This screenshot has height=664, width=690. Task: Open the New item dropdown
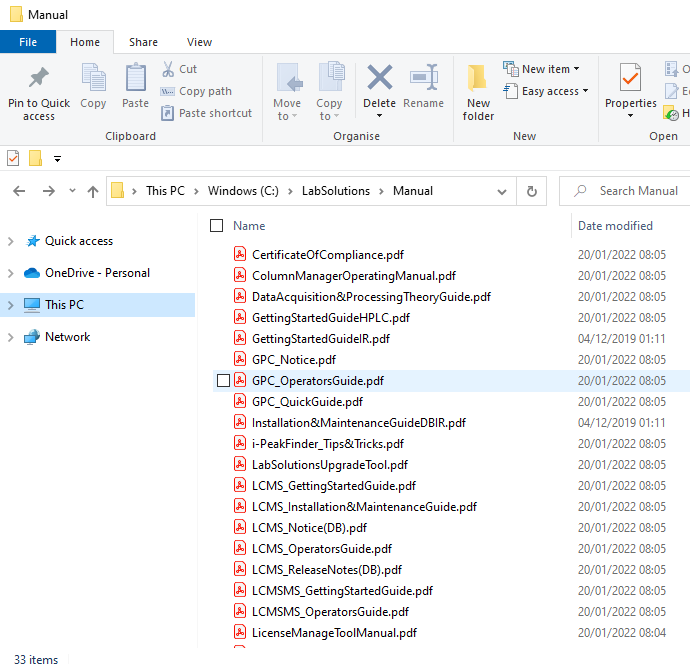577,69
